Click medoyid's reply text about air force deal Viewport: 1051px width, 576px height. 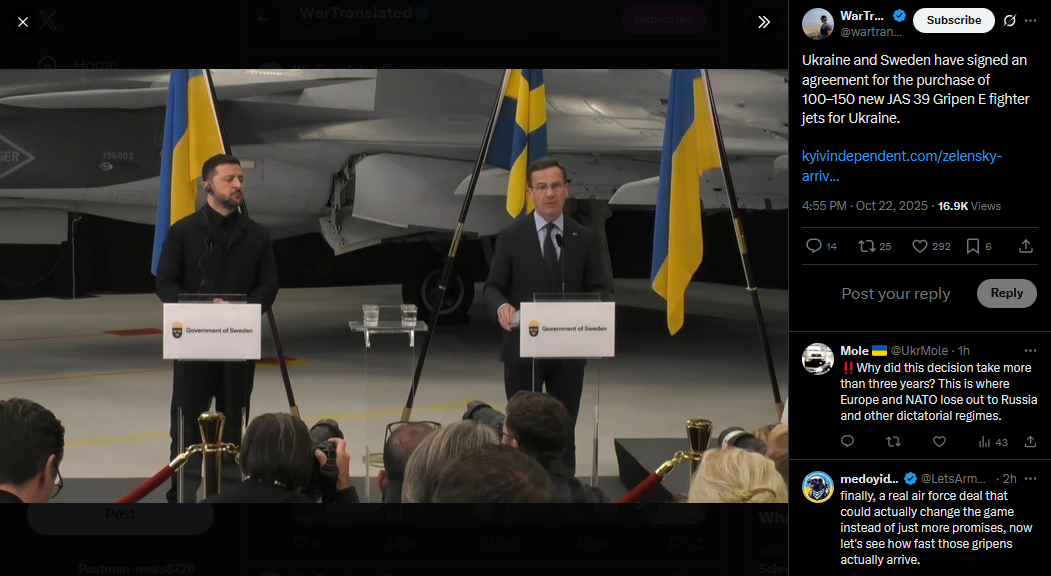click(x=936, y=528)
